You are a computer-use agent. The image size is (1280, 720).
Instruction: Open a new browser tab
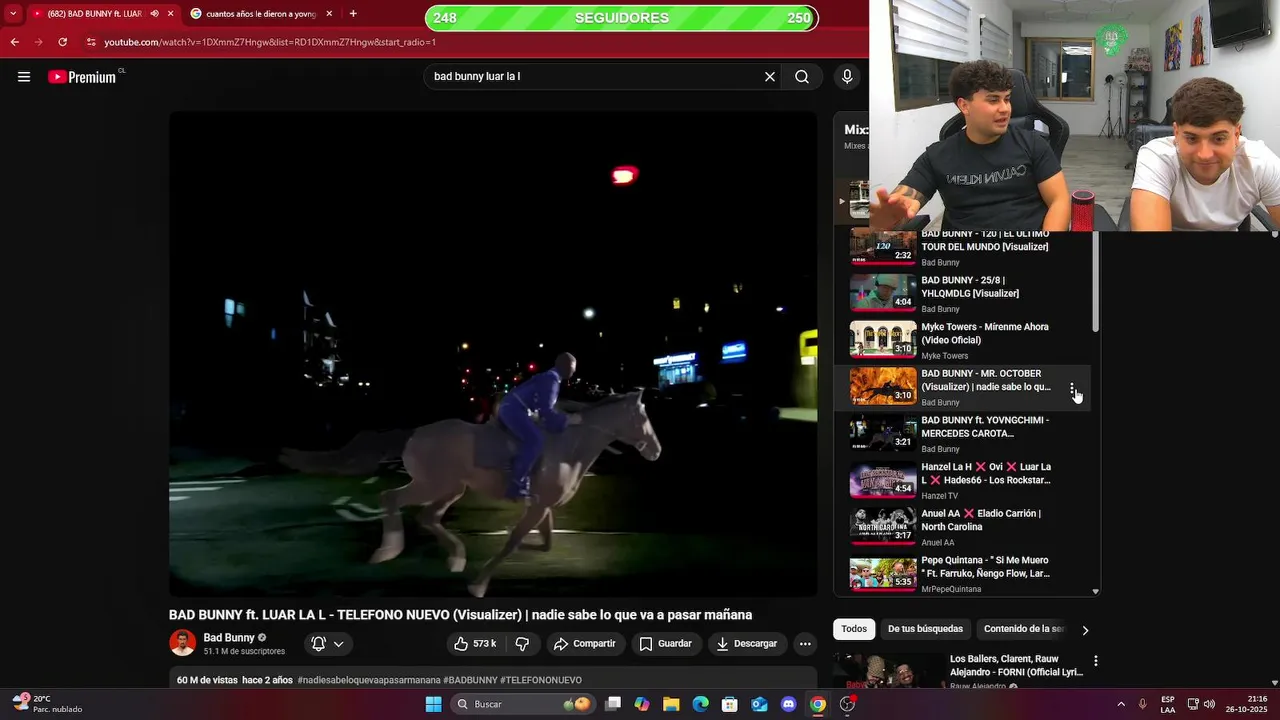point(353,14)
